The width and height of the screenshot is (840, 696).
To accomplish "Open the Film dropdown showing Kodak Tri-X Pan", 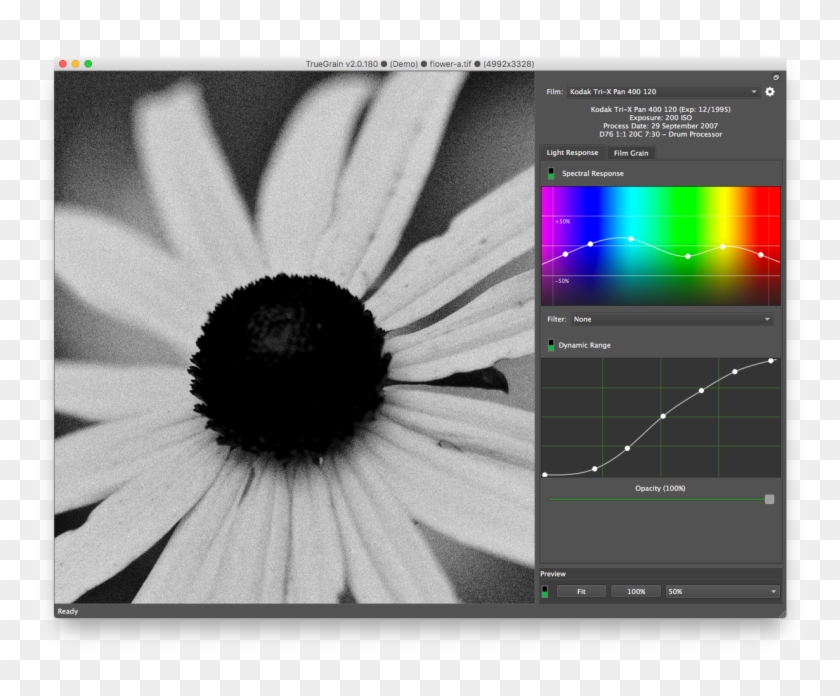I will point(664,92).
